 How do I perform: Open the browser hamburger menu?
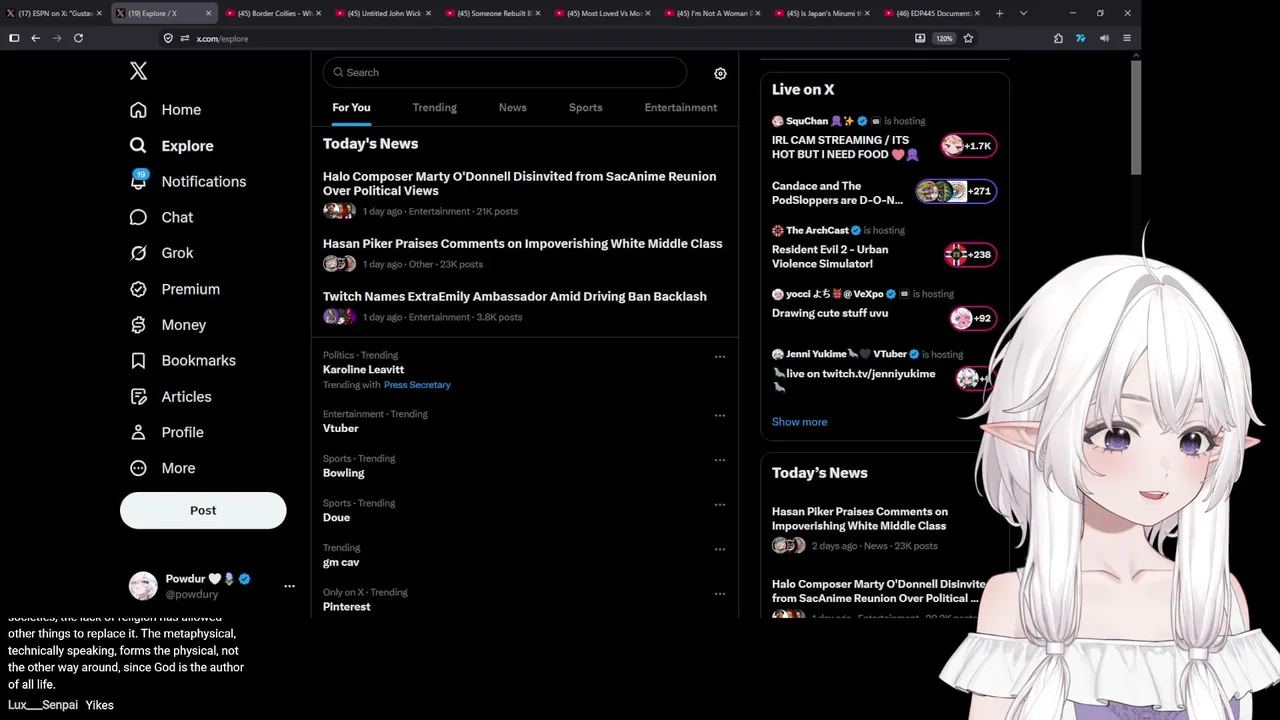(x=1127, y=38)
